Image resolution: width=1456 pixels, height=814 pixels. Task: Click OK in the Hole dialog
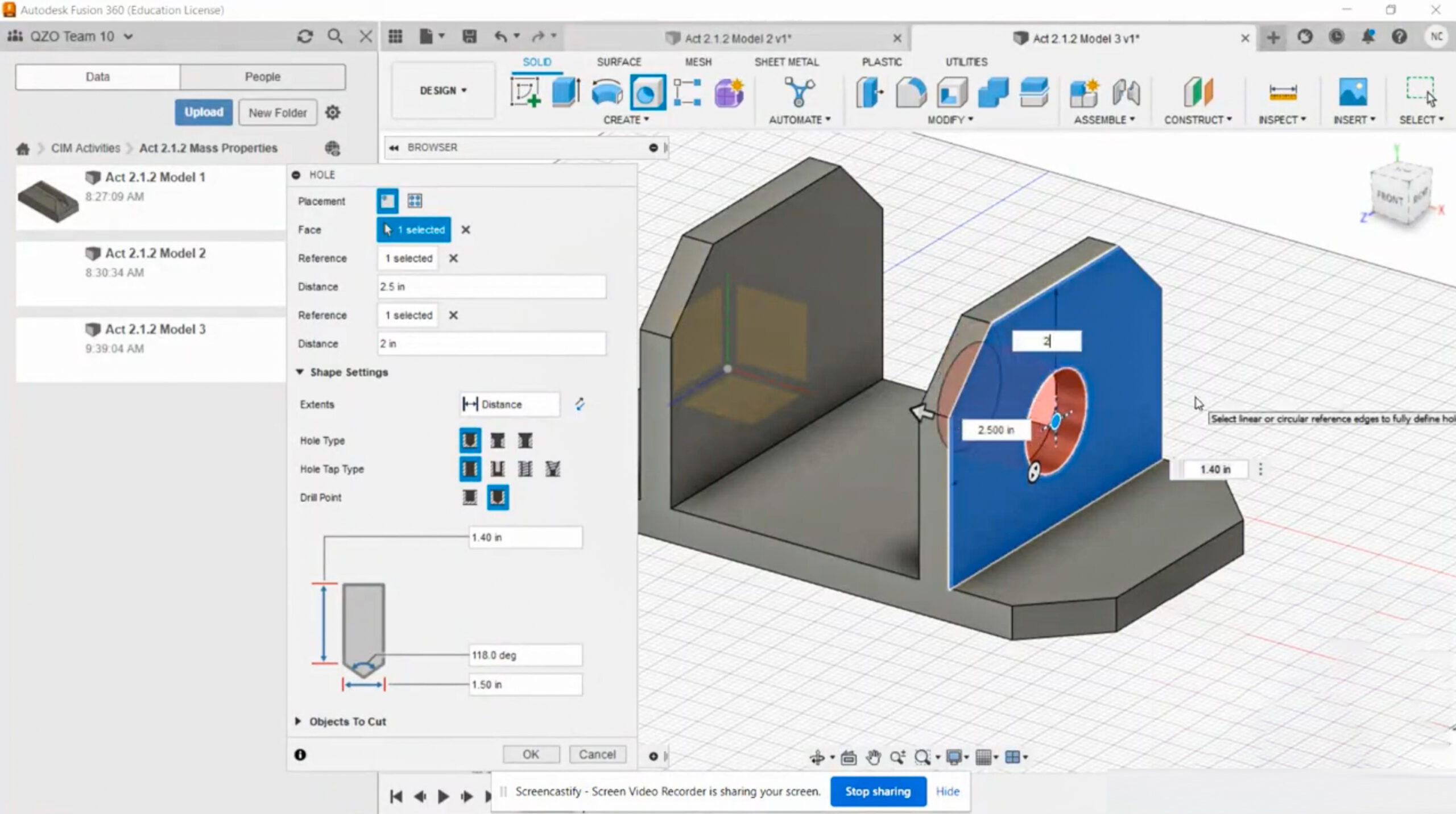click(531, 754)
